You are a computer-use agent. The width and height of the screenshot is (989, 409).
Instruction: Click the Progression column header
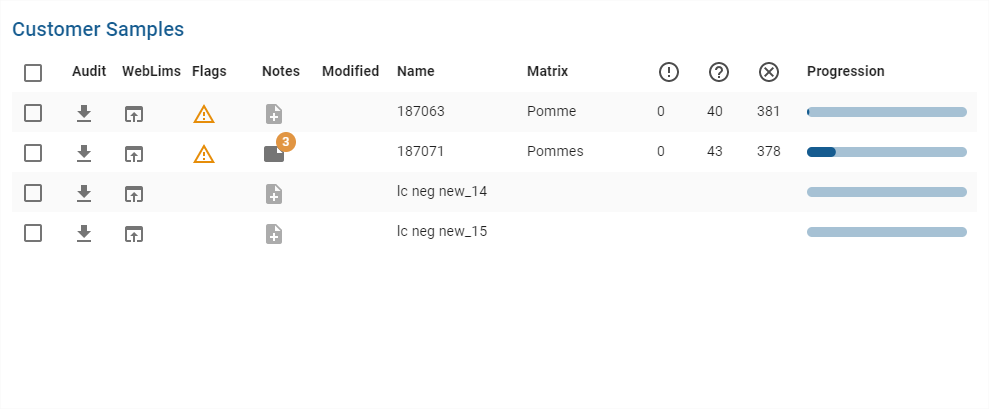(845, 71)
